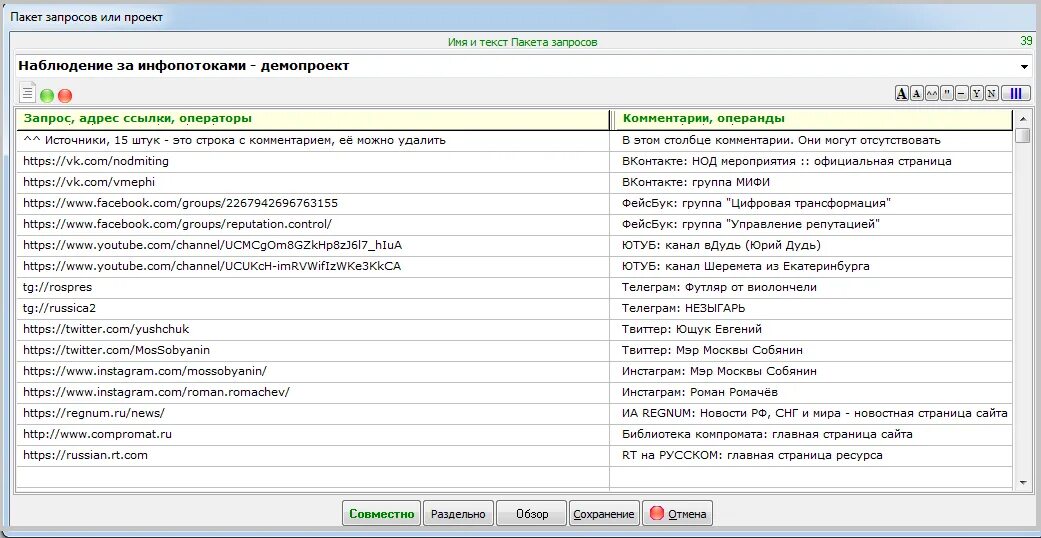The width and height of the screenshot is (1041, 538).
Task: Click the red round button above the table
Action: point(65,96)
